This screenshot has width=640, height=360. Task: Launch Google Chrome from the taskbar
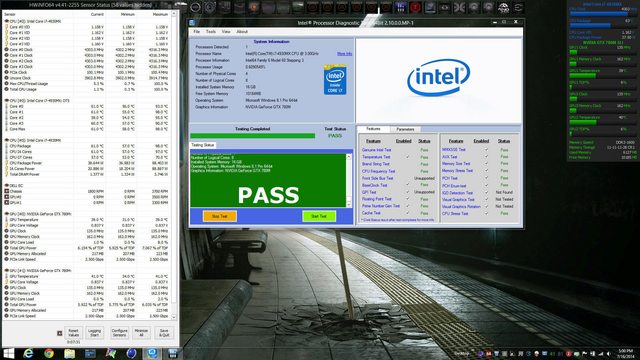[49, 353]
